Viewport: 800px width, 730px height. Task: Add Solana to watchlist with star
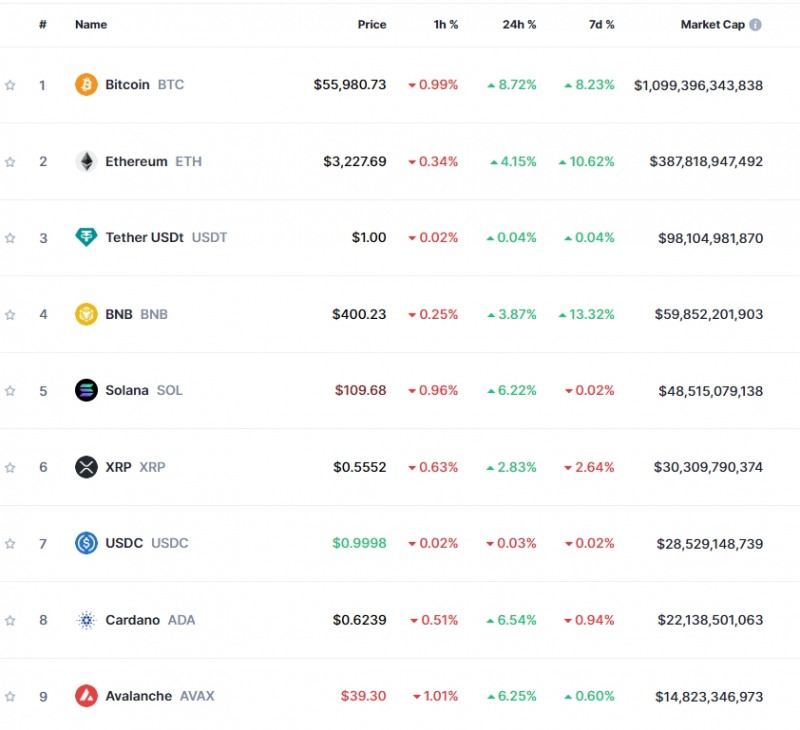point(10,391)
